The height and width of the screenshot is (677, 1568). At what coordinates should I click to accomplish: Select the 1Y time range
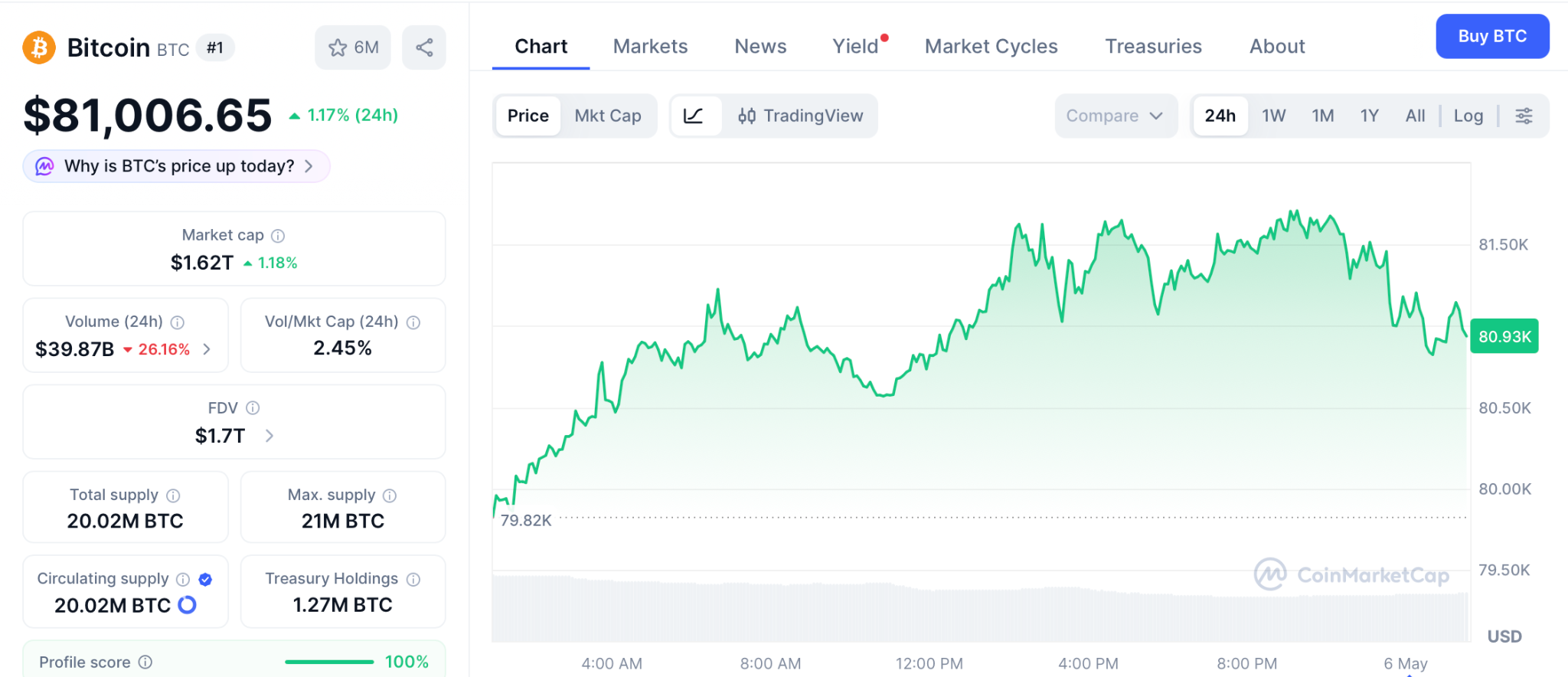1370,116
